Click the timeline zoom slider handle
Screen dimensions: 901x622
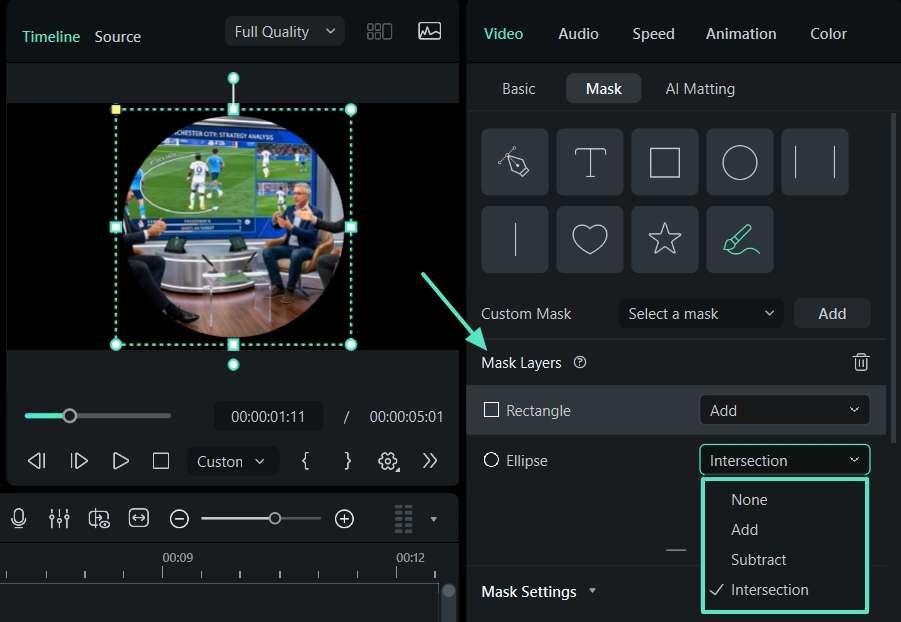[x=275, y=519]
